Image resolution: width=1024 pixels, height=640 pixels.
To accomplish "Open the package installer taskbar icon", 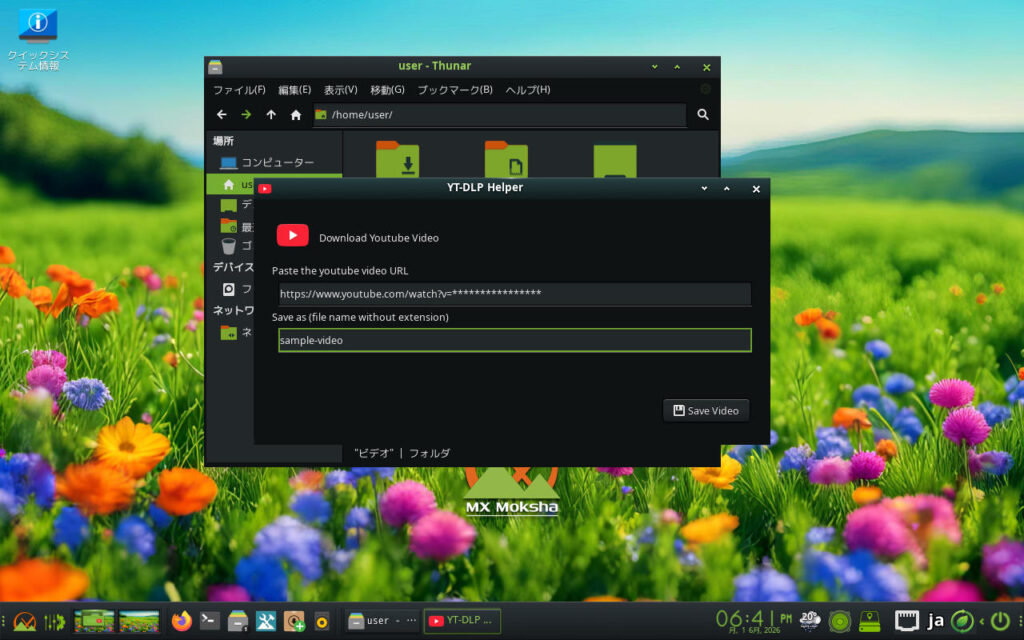I will (294, 620).
